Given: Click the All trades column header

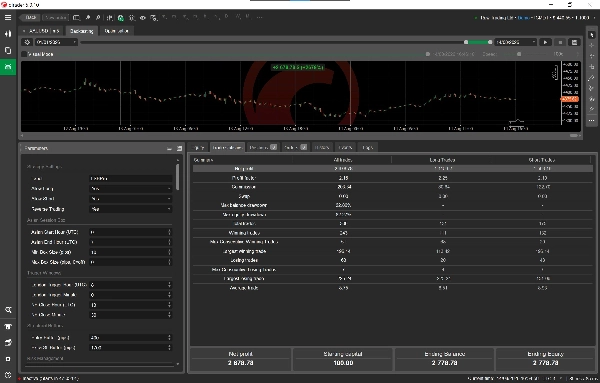Looking at the screenshot, I should coord(343,160).
